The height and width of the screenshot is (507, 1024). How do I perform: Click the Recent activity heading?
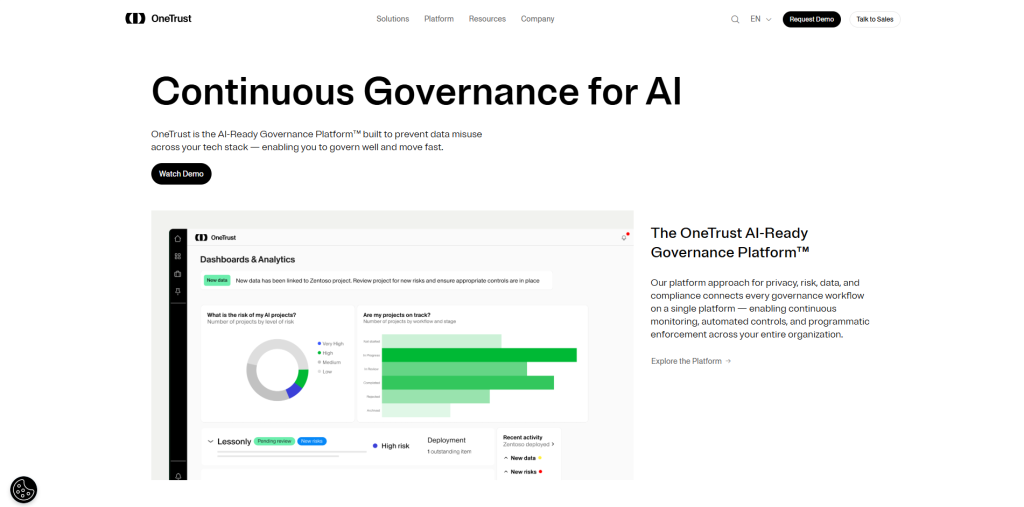click(x=522, y=437)
